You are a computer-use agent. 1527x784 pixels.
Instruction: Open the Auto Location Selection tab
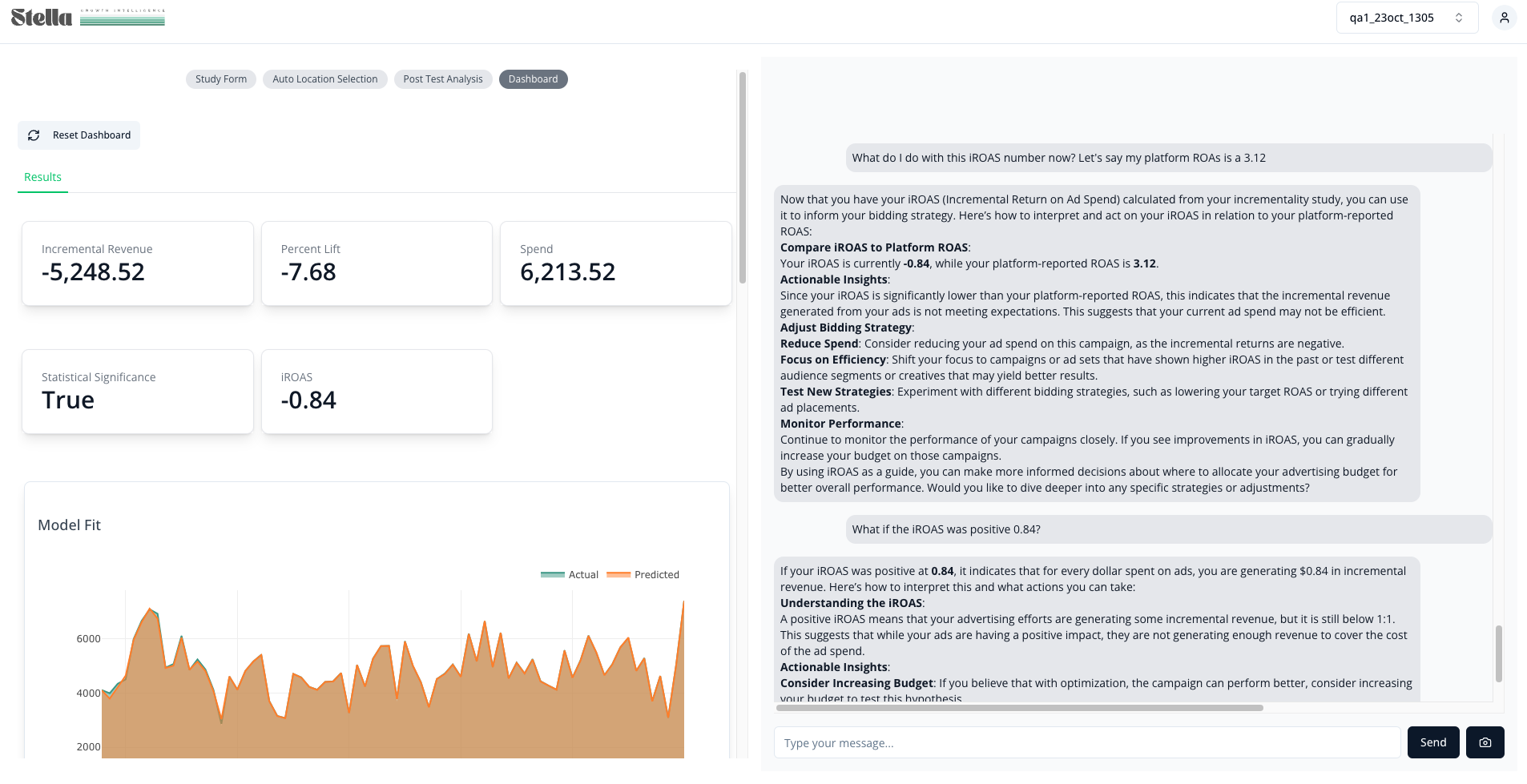pyautogui.click(x=325, y=79)
